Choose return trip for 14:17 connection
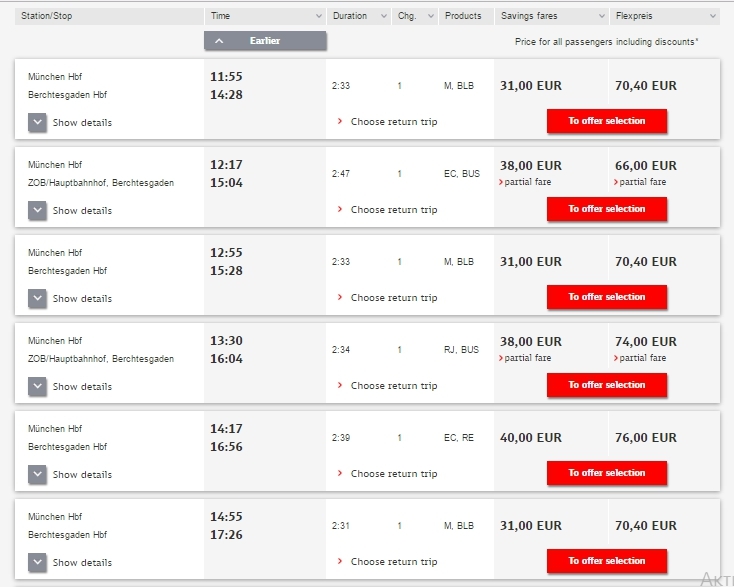 pyautogui.click(x=393, y=474)
